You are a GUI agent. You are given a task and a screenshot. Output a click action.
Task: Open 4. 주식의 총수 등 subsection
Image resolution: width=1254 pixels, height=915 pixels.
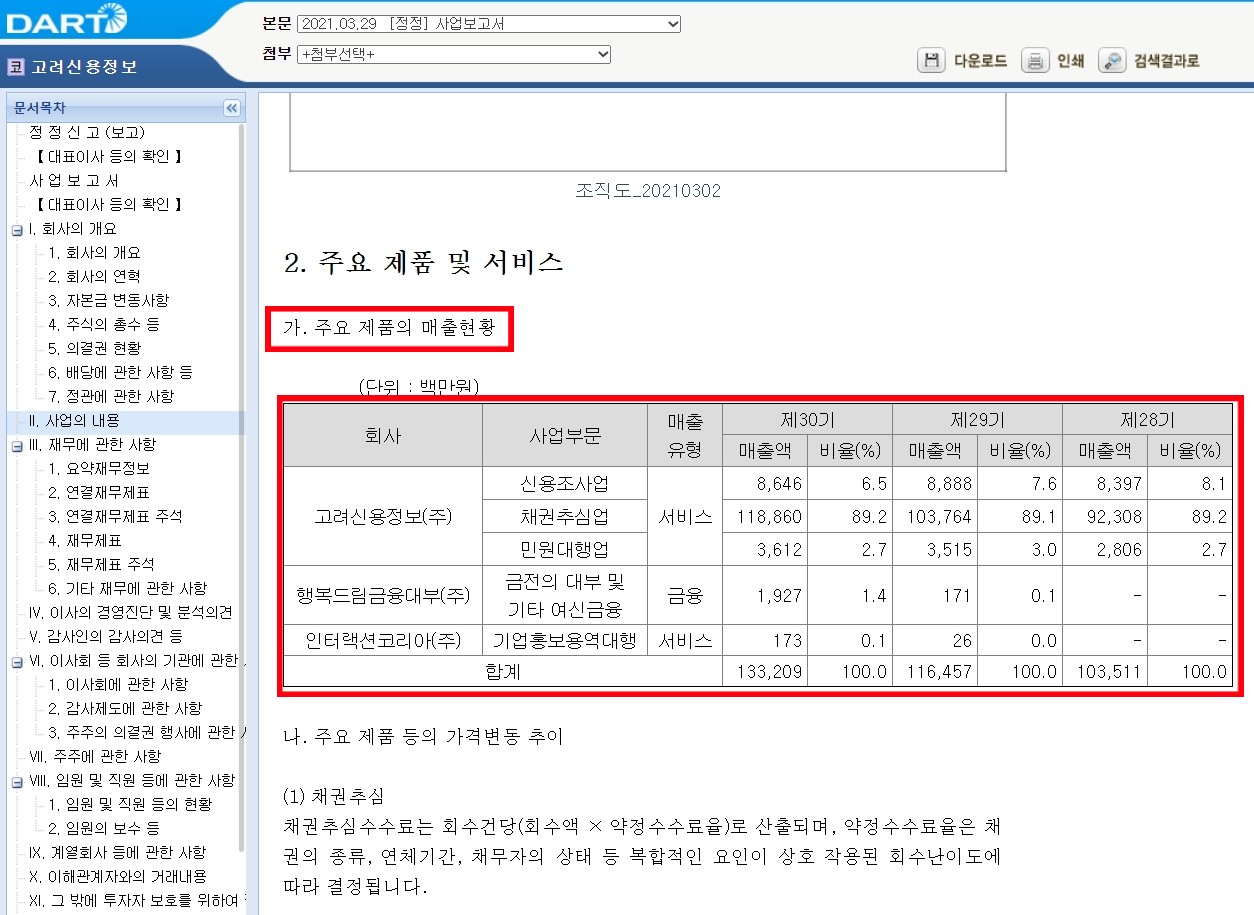tap(103, 324)
